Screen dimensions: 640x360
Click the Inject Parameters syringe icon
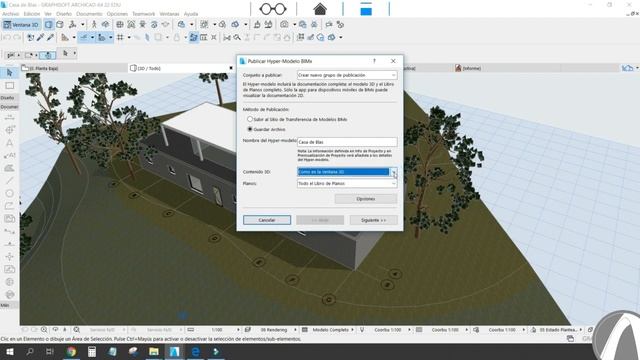click(x=50, y=38)
